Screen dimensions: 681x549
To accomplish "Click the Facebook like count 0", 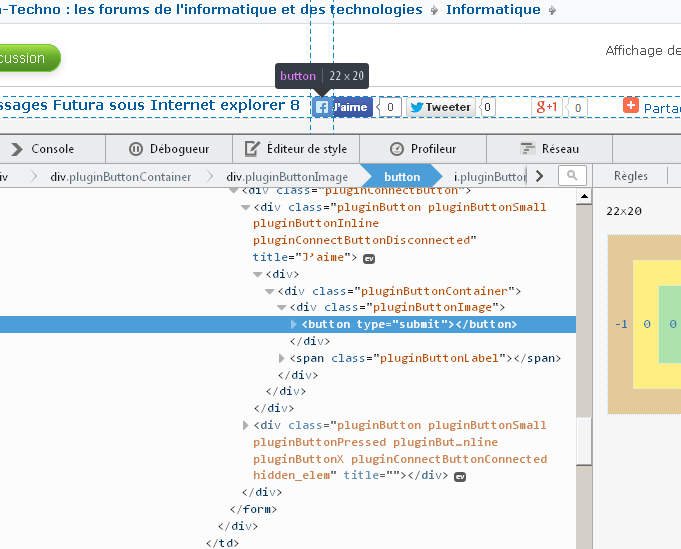I will tap(390, 107).
